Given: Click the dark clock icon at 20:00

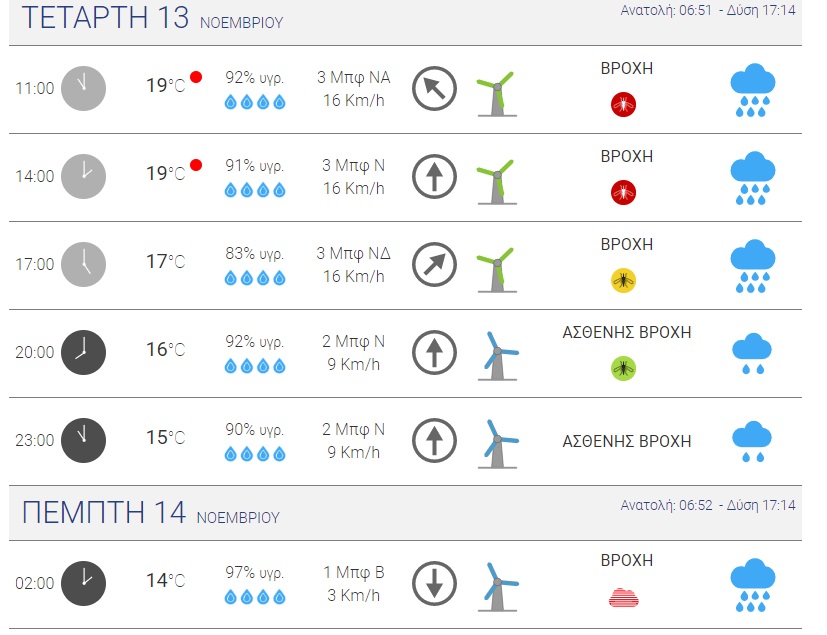Looking at the screenshot, I should pyautogui.click(x=84, y=352).
